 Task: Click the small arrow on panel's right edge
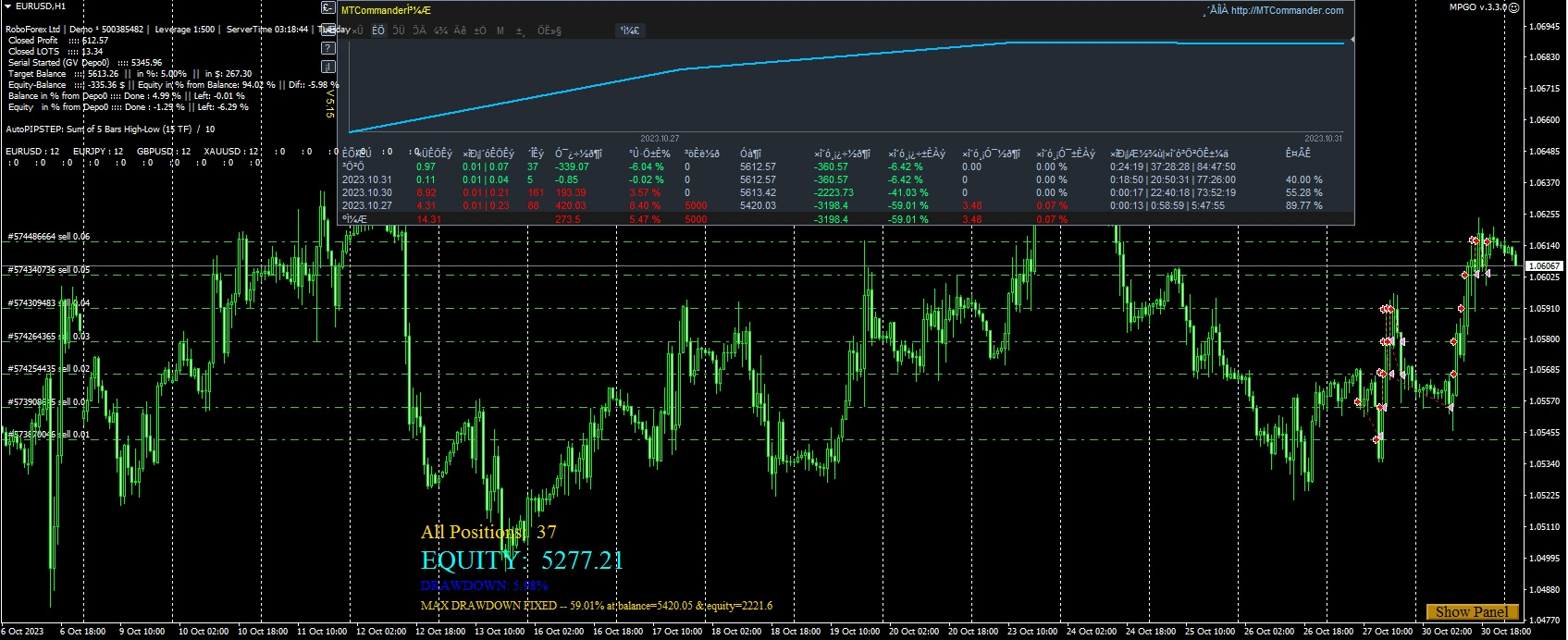pyautogui.click(x=1352, y=40)
